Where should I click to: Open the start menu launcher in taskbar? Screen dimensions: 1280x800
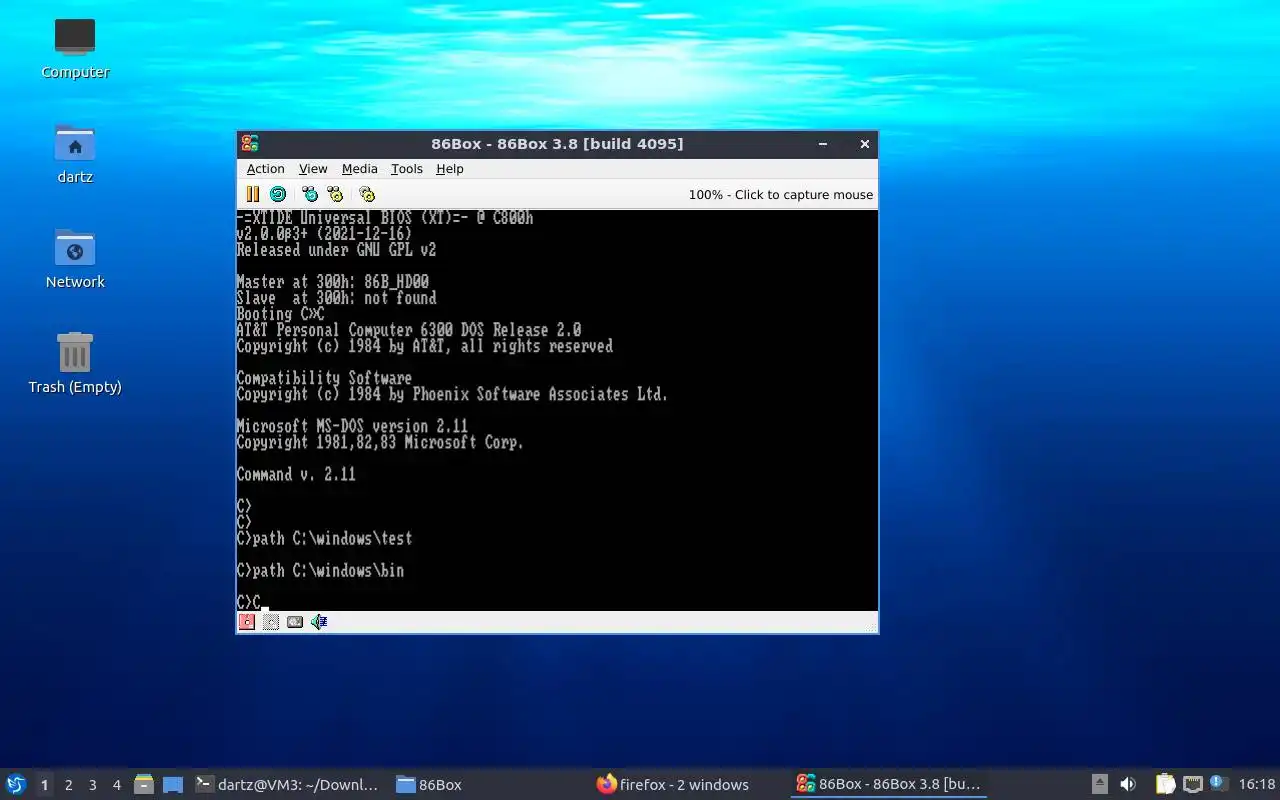(x=16, y=784)
